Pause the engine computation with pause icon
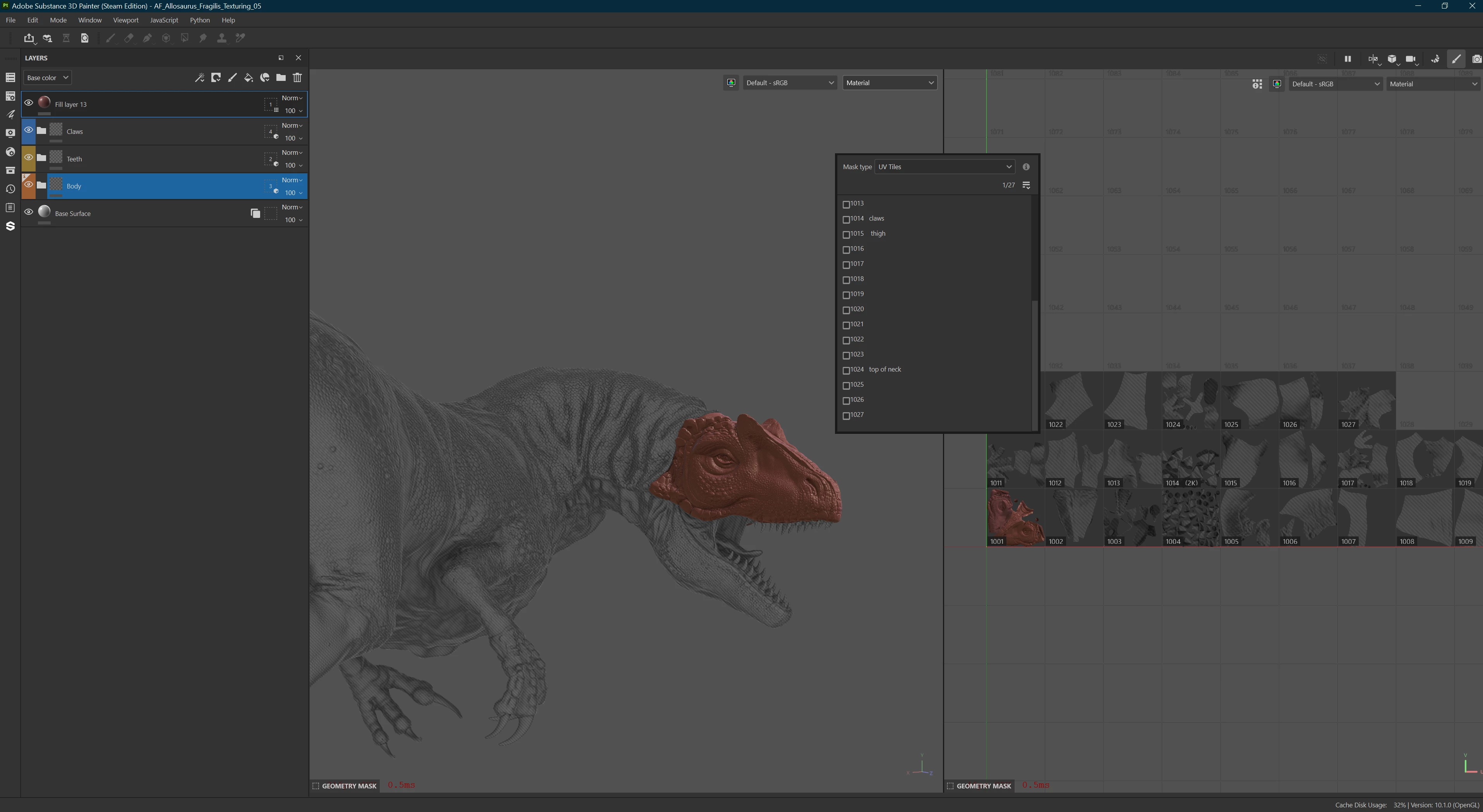Image resolution: width=1483 pixels, height=812 pixels. 1347,59
